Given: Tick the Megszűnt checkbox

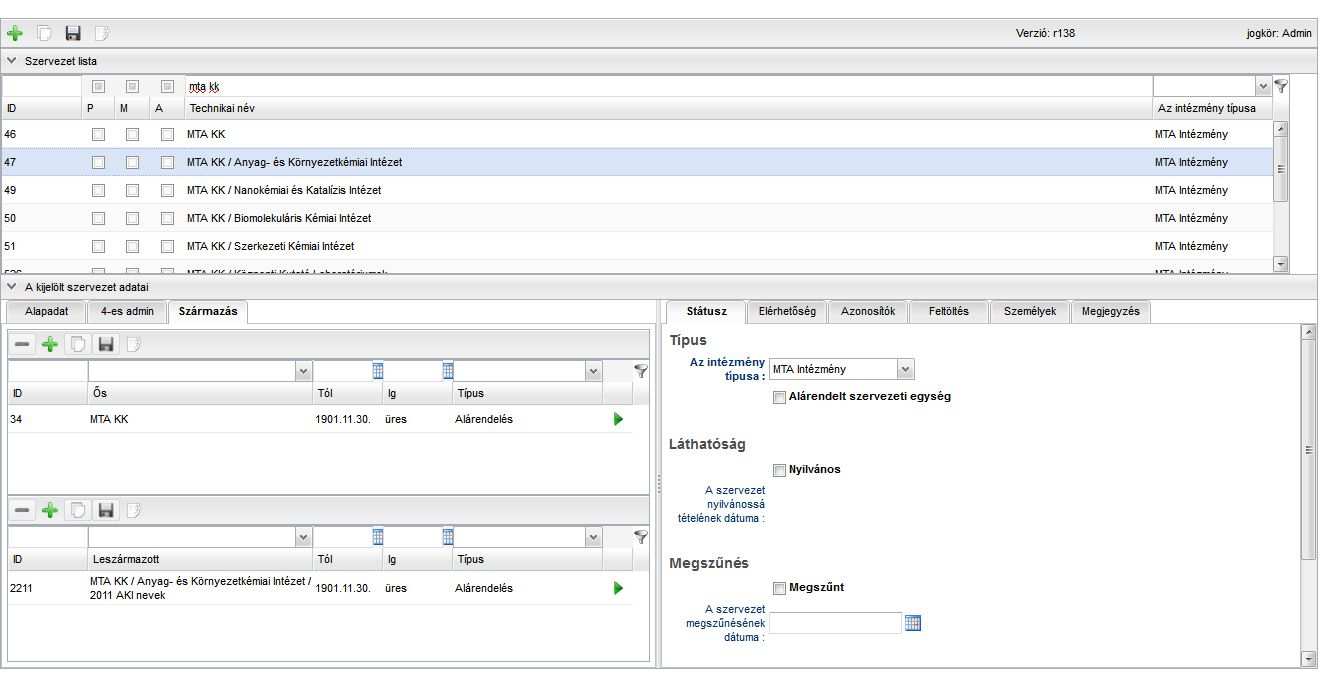Looking at the screenshot, I should coord(779,588).
